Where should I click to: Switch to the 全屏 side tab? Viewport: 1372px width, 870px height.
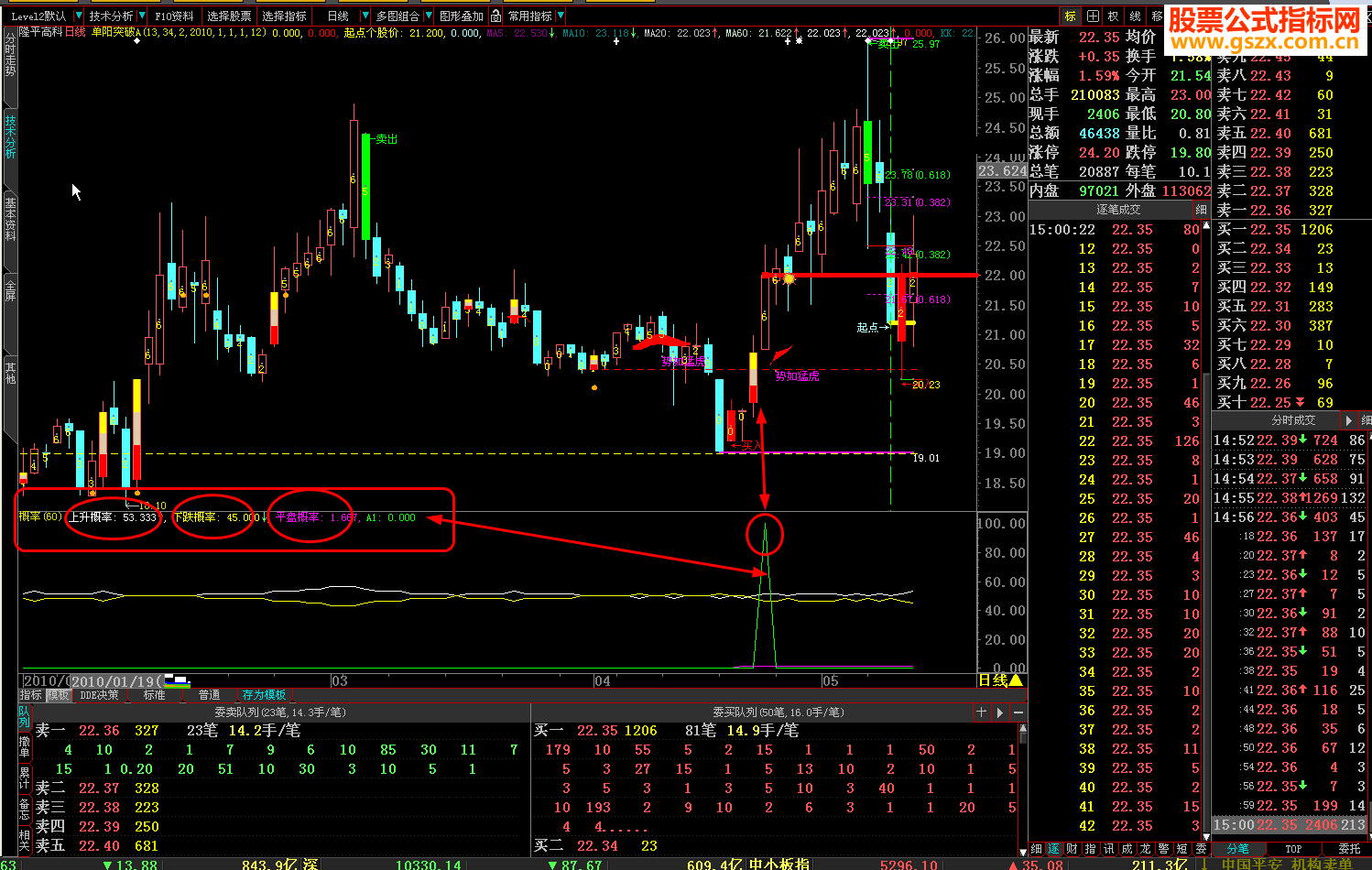pos(10,290)
